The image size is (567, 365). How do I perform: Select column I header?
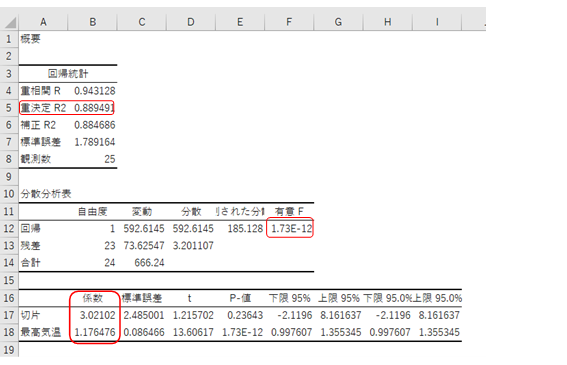437,22
